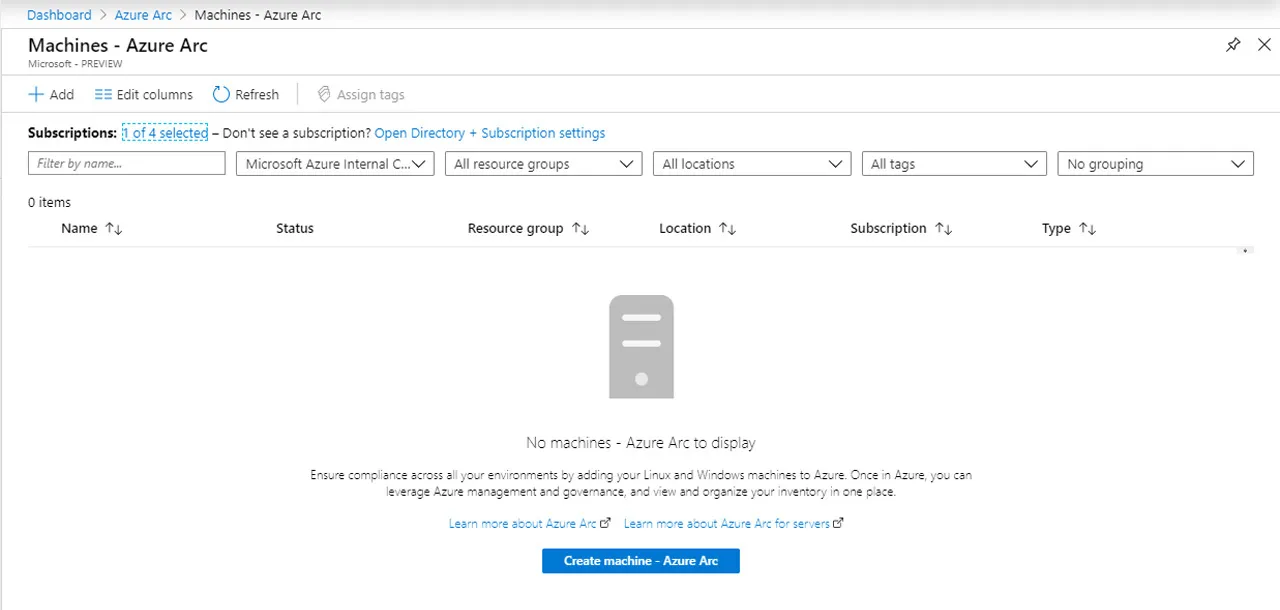Toggle sorting on the Status column

click(294, 228)
